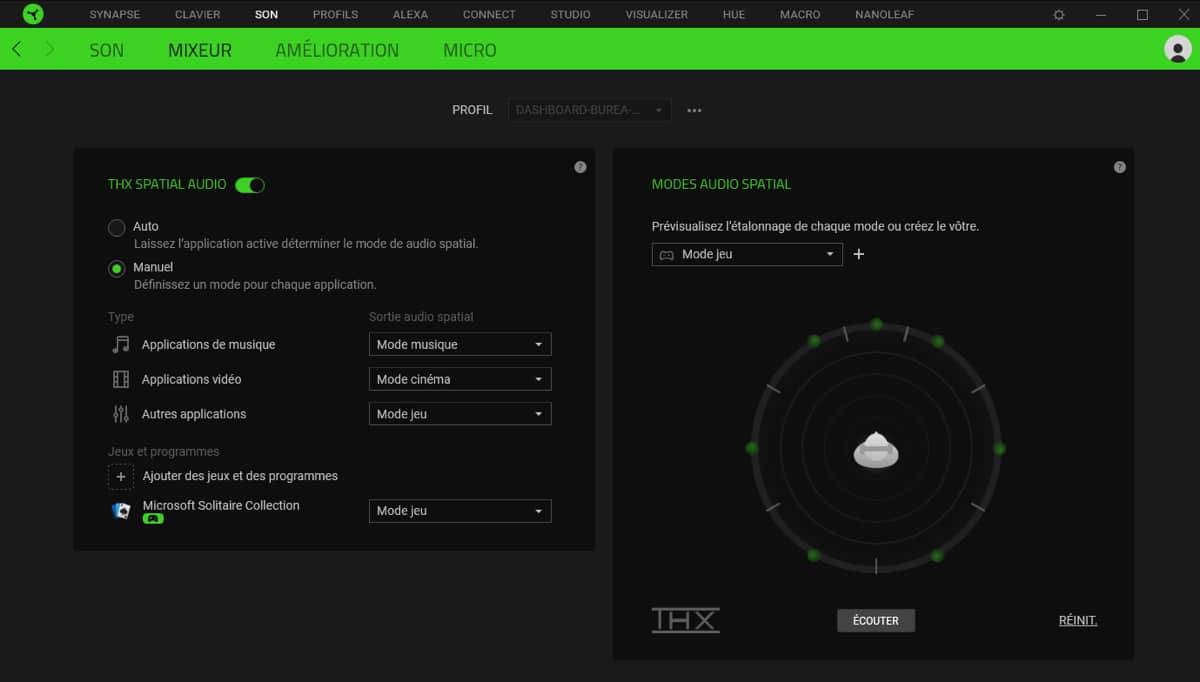Click the rear-left speaker dot
This screenshot has height=682, width=1200.
813,555
